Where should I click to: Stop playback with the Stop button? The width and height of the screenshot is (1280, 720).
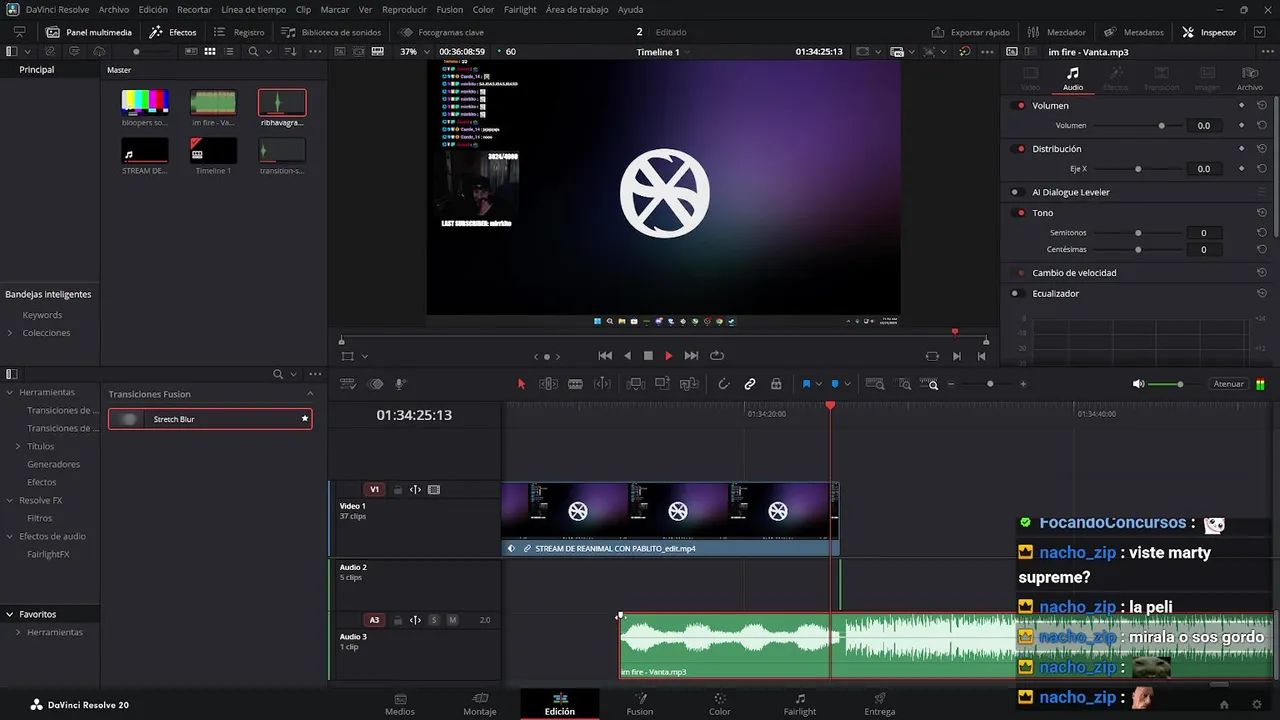coord(648,356)
